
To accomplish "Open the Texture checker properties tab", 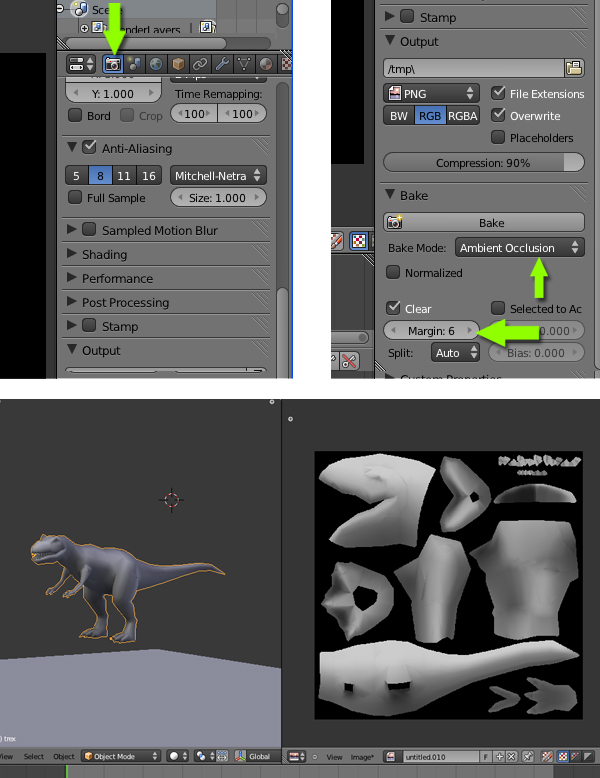I will tap(286, 64).
